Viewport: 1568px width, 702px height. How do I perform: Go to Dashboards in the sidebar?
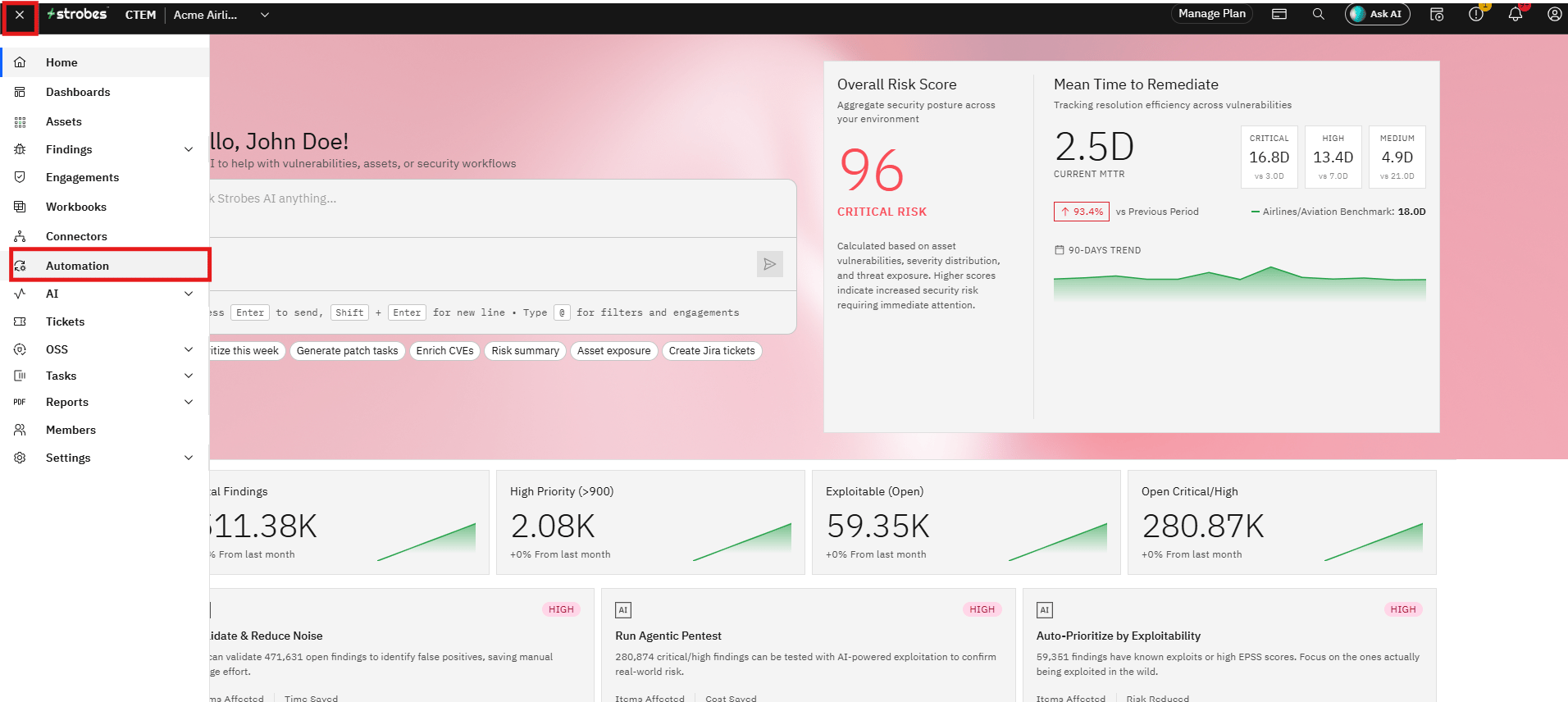(x=105, y=92)
